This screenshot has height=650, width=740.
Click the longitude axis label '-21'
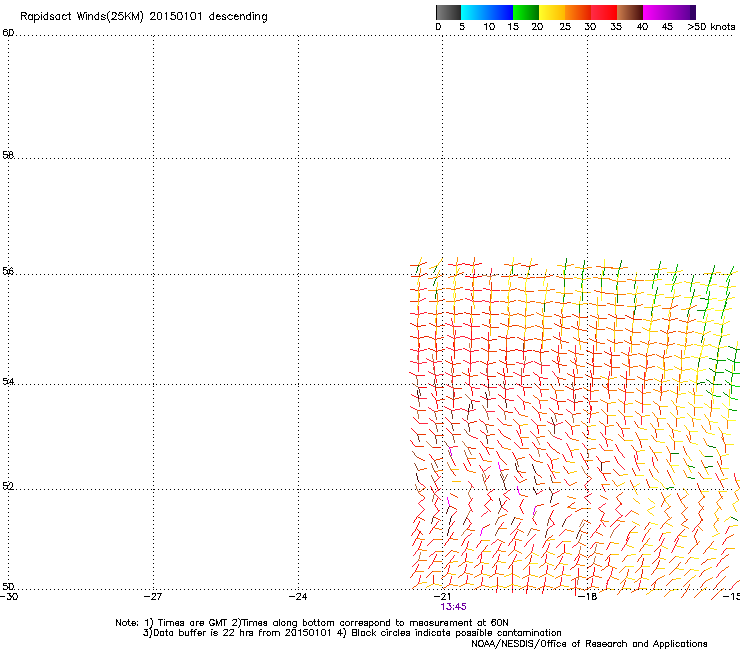(x=442, y=597)
